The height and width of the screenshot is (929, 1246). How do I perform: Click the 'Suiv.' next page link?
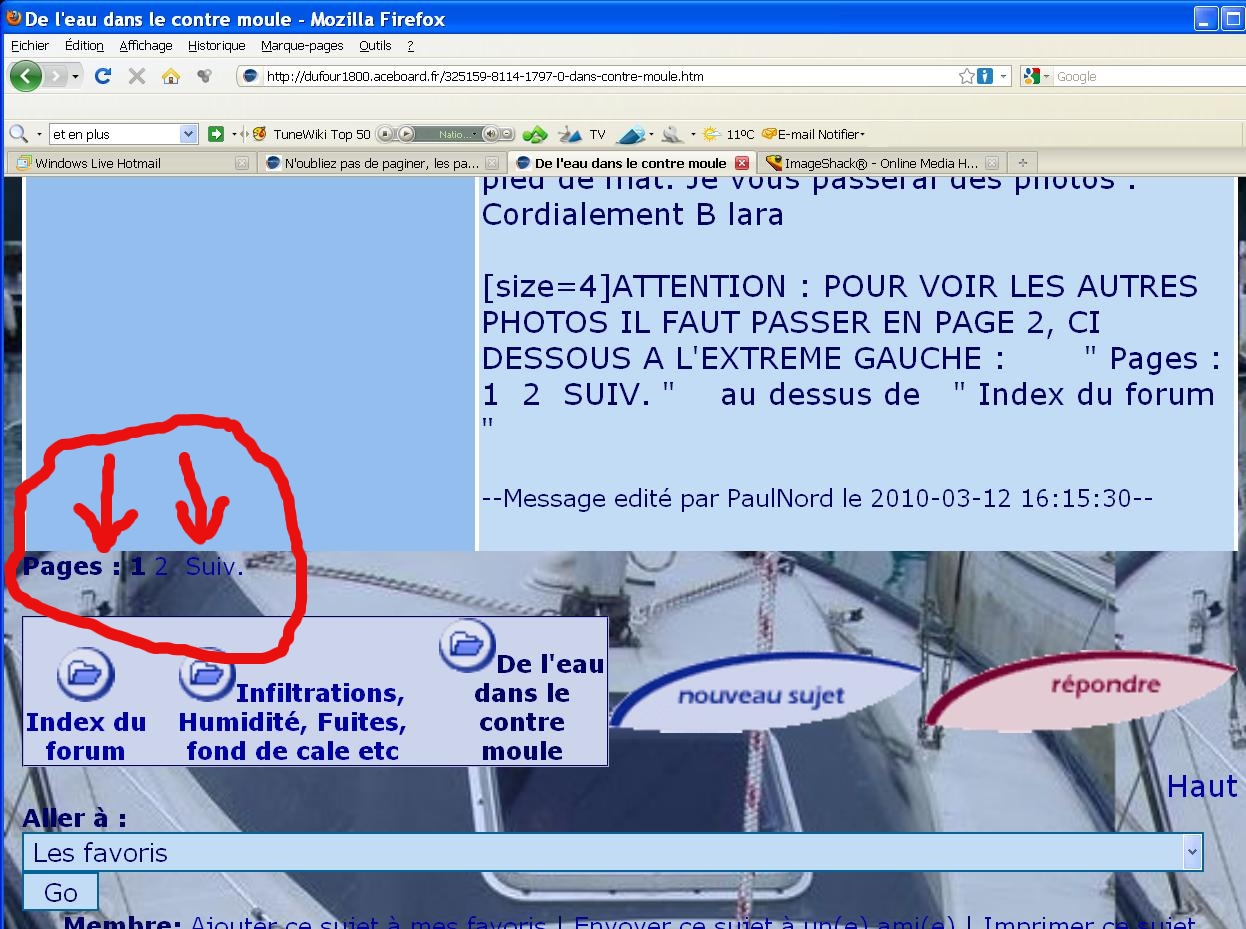click(x=214, y=567)
